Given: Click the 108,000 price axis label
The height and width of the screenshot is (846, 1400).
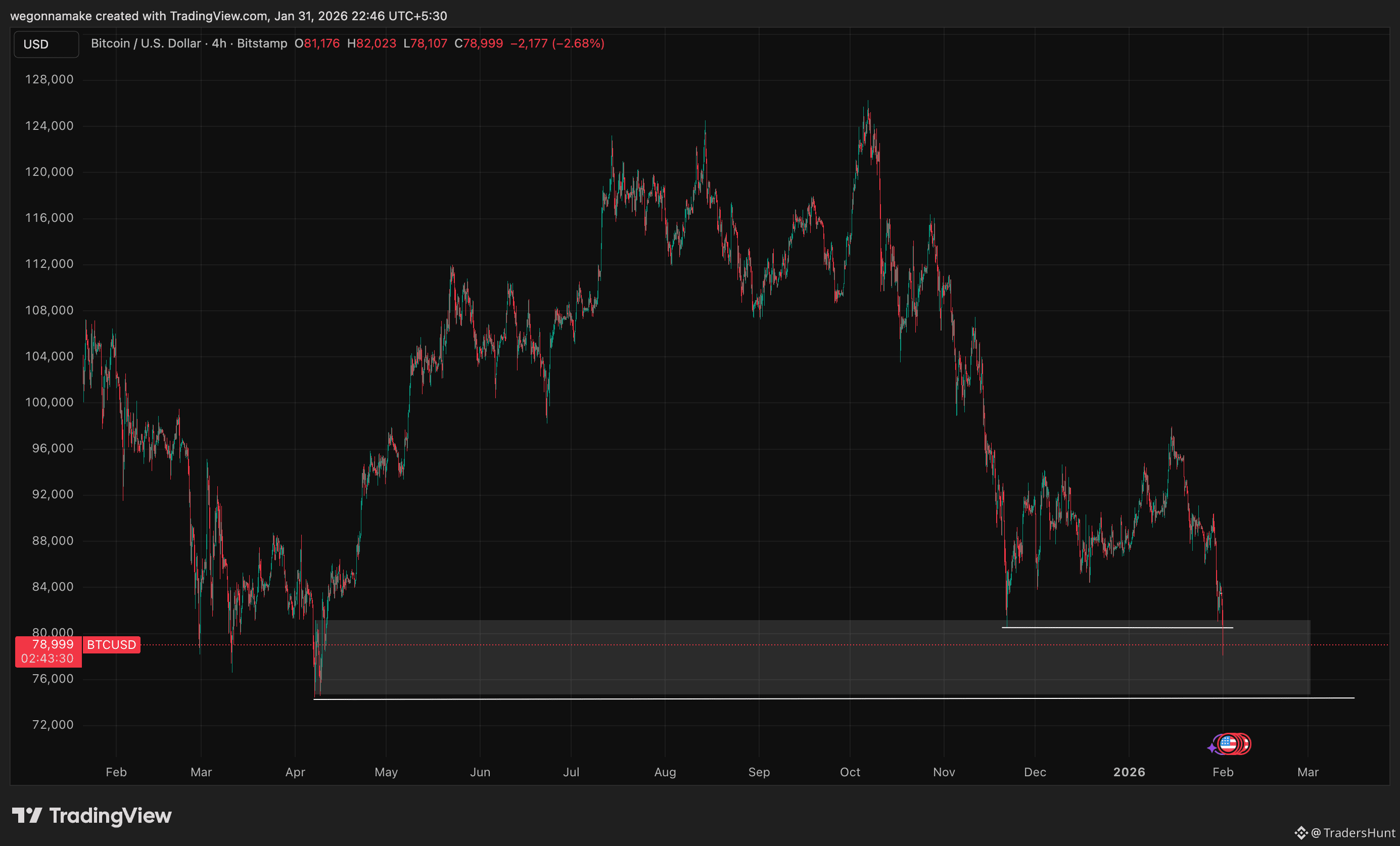Looking at the screenshot, I should click(x=50, y=311).
